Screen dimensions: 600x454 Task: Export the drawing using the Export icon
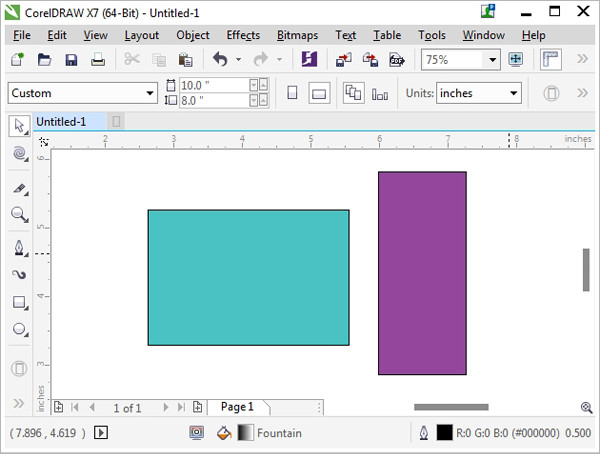370,60
